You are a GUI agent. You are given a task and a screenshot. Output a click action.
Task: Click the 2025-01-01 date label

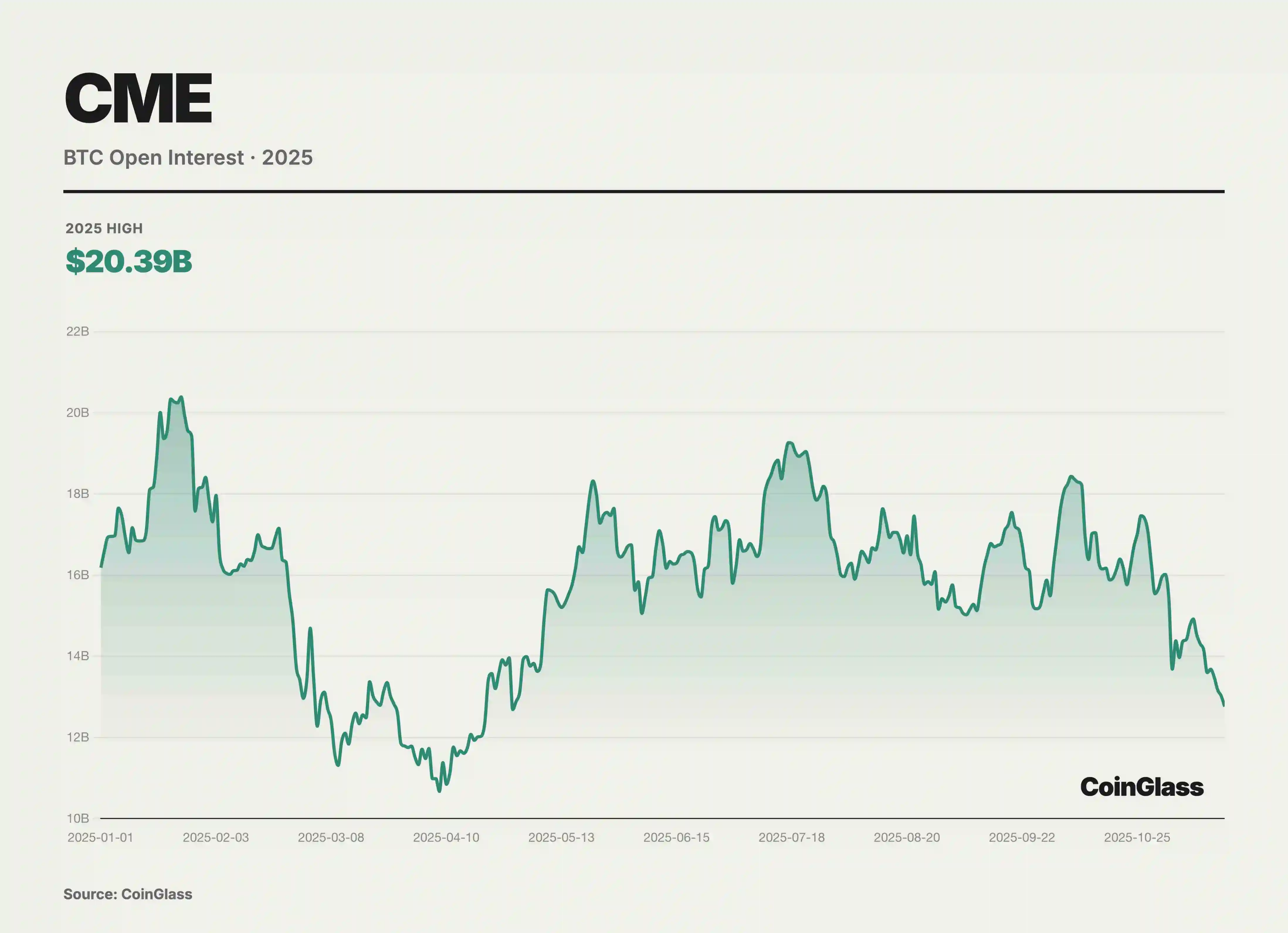pos(101,838)
